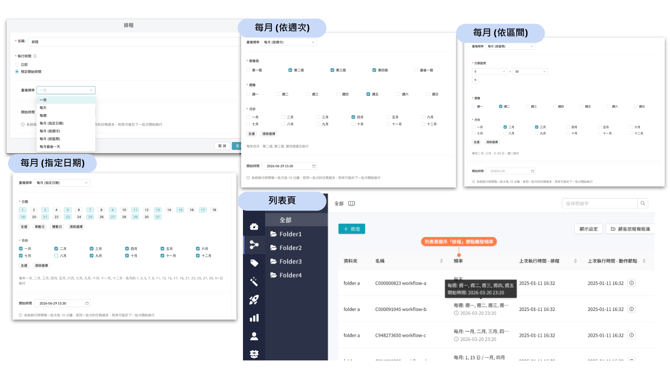Select the 指定開始時間 radio button in 排程 dialog
Screen dimensions: 670x379
17,71
